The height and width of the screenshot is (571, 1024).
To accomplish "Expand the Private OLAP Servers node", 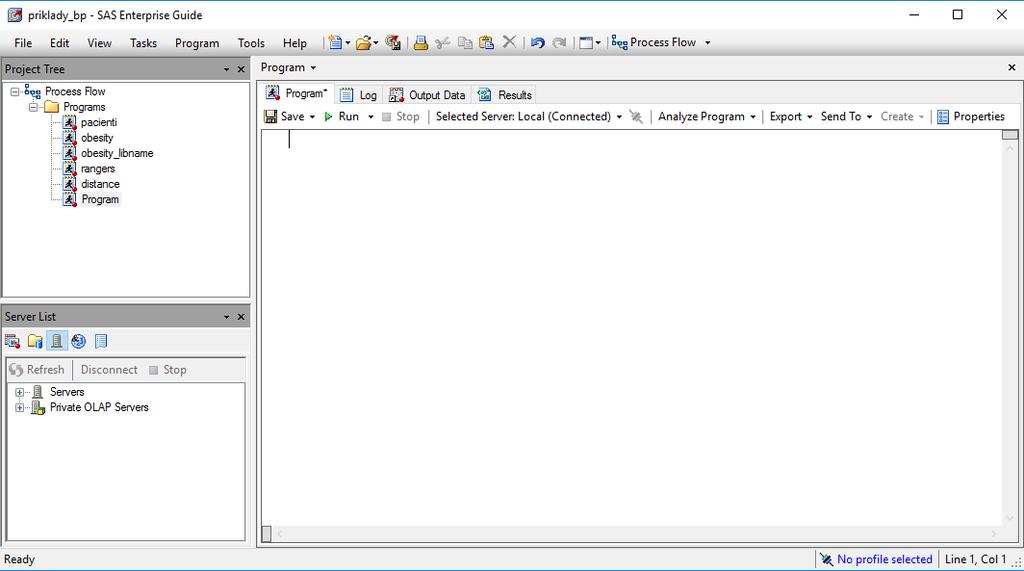I will pos(20,408).
